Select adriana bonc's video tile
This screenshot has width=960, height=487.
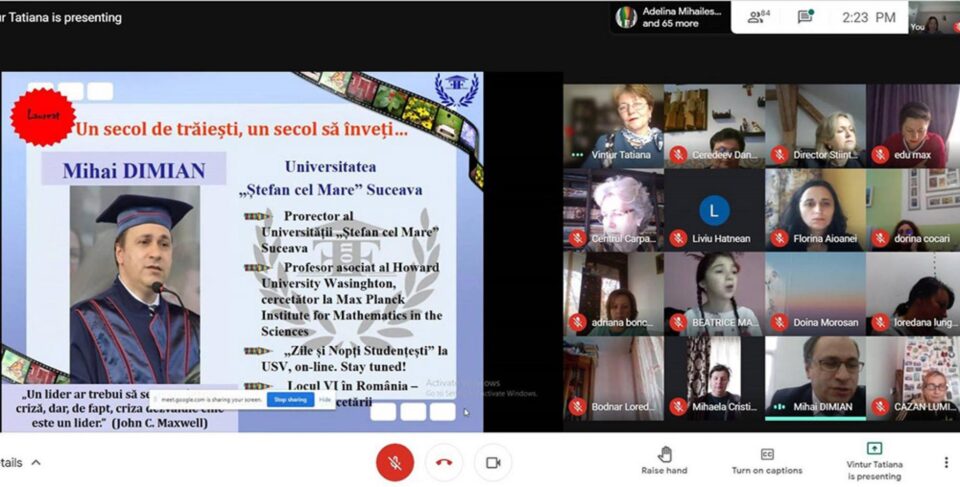[x=613, y=294]
